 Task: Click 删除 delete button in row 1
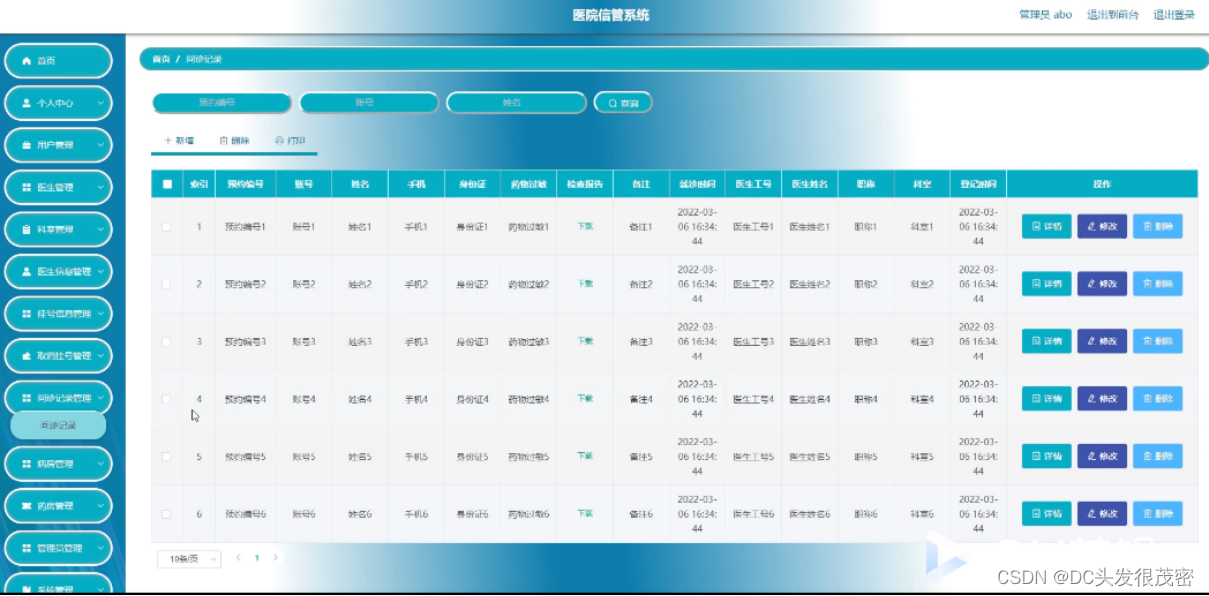1157,227
